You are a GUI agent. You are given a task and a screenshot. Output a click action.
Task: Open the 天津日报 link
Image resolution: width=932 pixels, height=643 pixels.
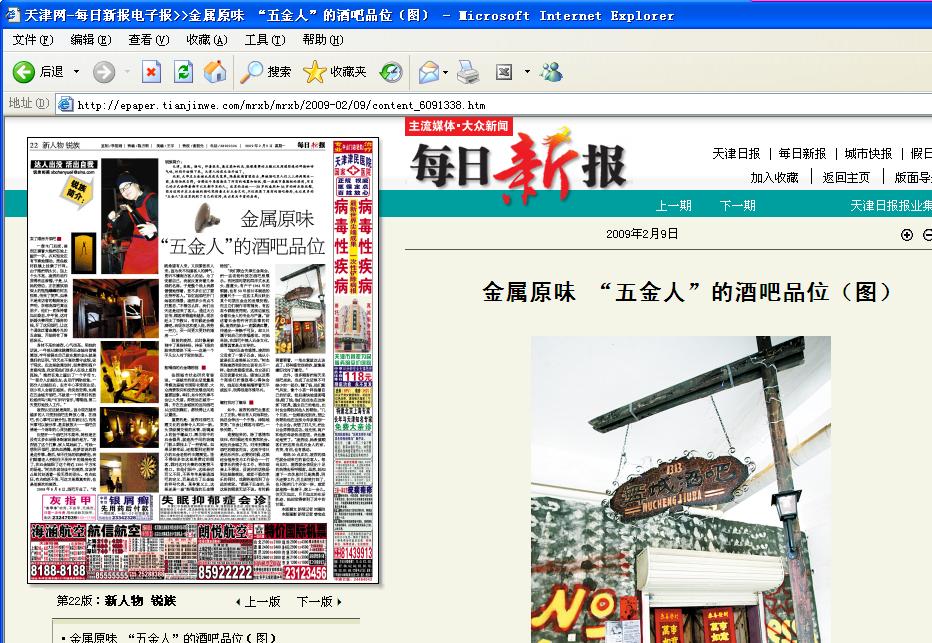coord(736,154)
